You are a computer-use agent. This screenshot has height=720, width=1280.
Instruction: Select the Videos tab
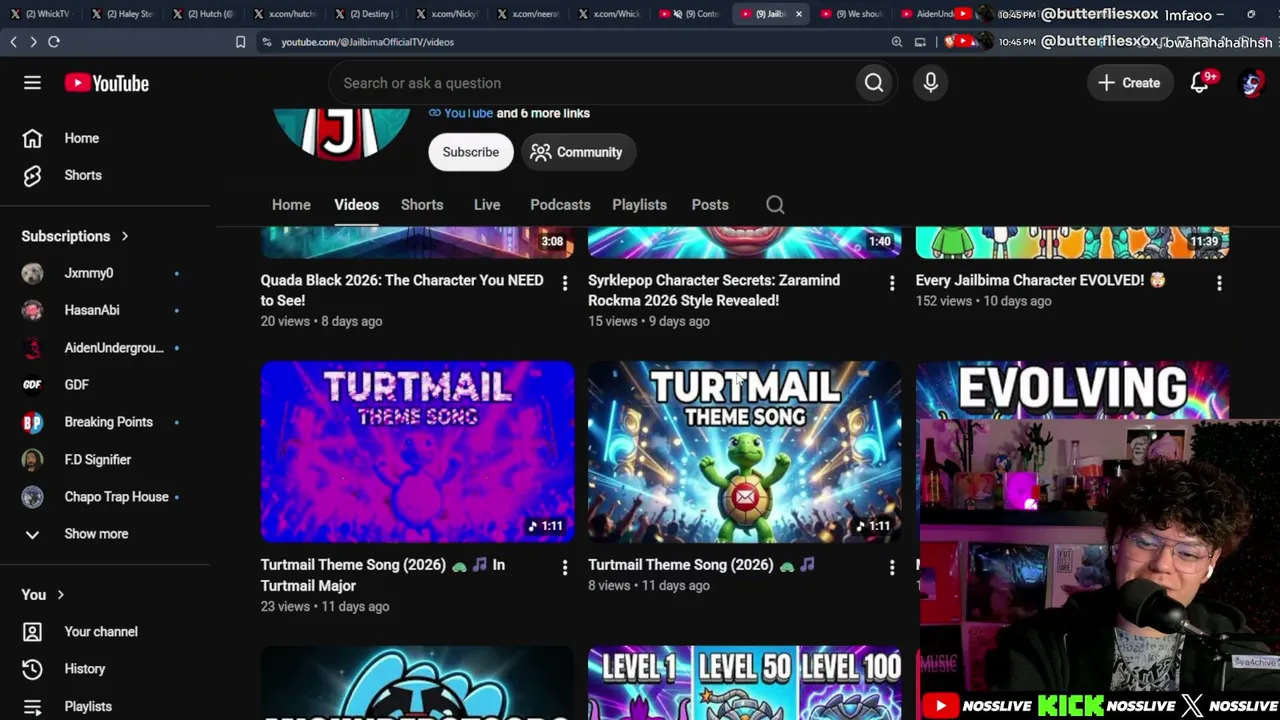coord(356,205)
